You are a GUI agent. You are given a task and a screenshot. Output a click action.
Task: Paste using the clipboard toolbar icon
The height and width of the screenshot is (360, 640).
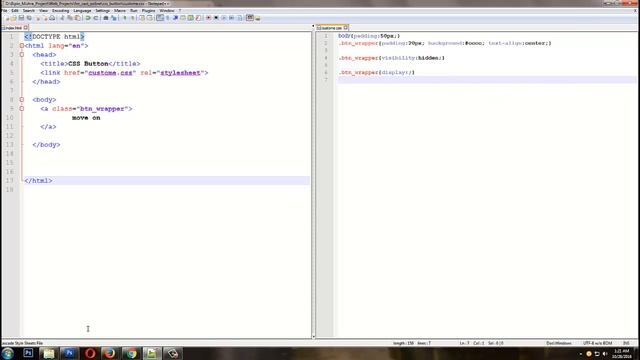tap(78, 18)
